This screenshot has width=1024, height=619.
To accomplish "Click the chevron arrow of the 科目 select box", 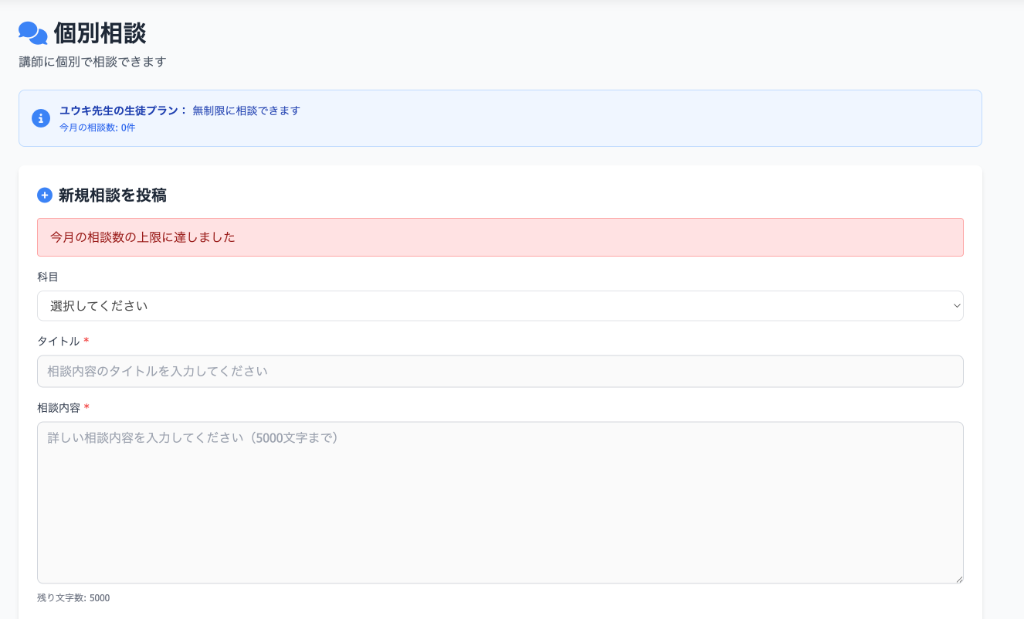I will coord(957,306).
